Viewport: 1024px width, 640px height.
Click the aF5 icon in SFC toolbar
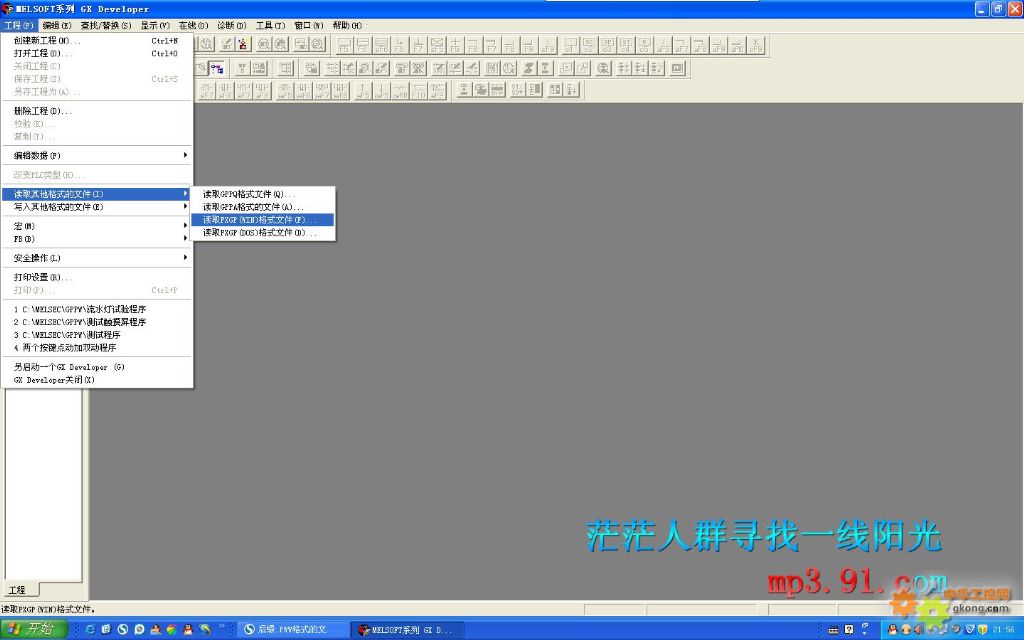coord(663,45)
